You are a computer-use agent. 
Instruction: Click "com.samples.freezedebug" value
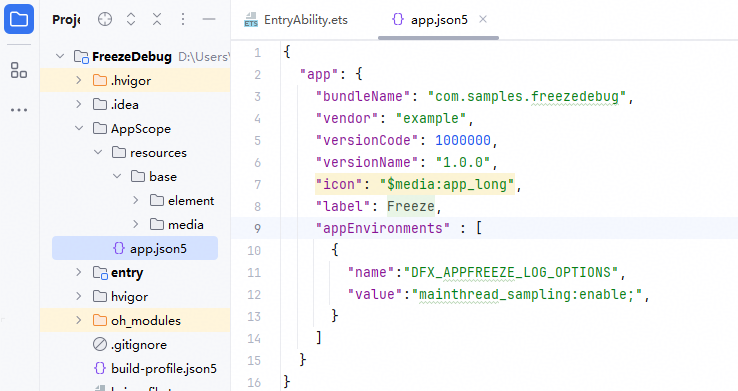pyautogui.click(x=527, y=96)
